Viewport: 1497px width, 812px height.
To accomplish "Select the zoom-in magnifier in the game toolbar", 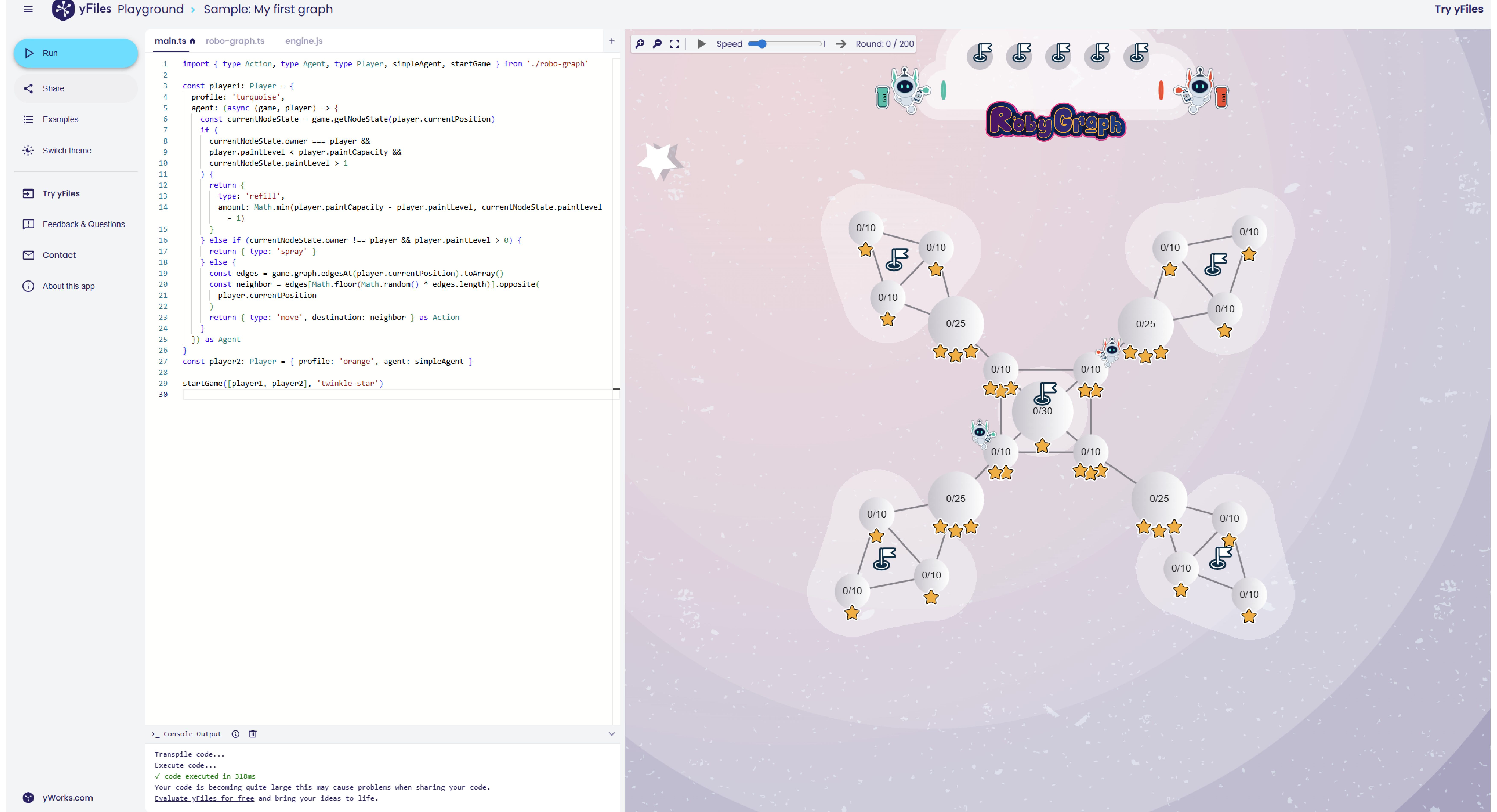I will (640, 44).
